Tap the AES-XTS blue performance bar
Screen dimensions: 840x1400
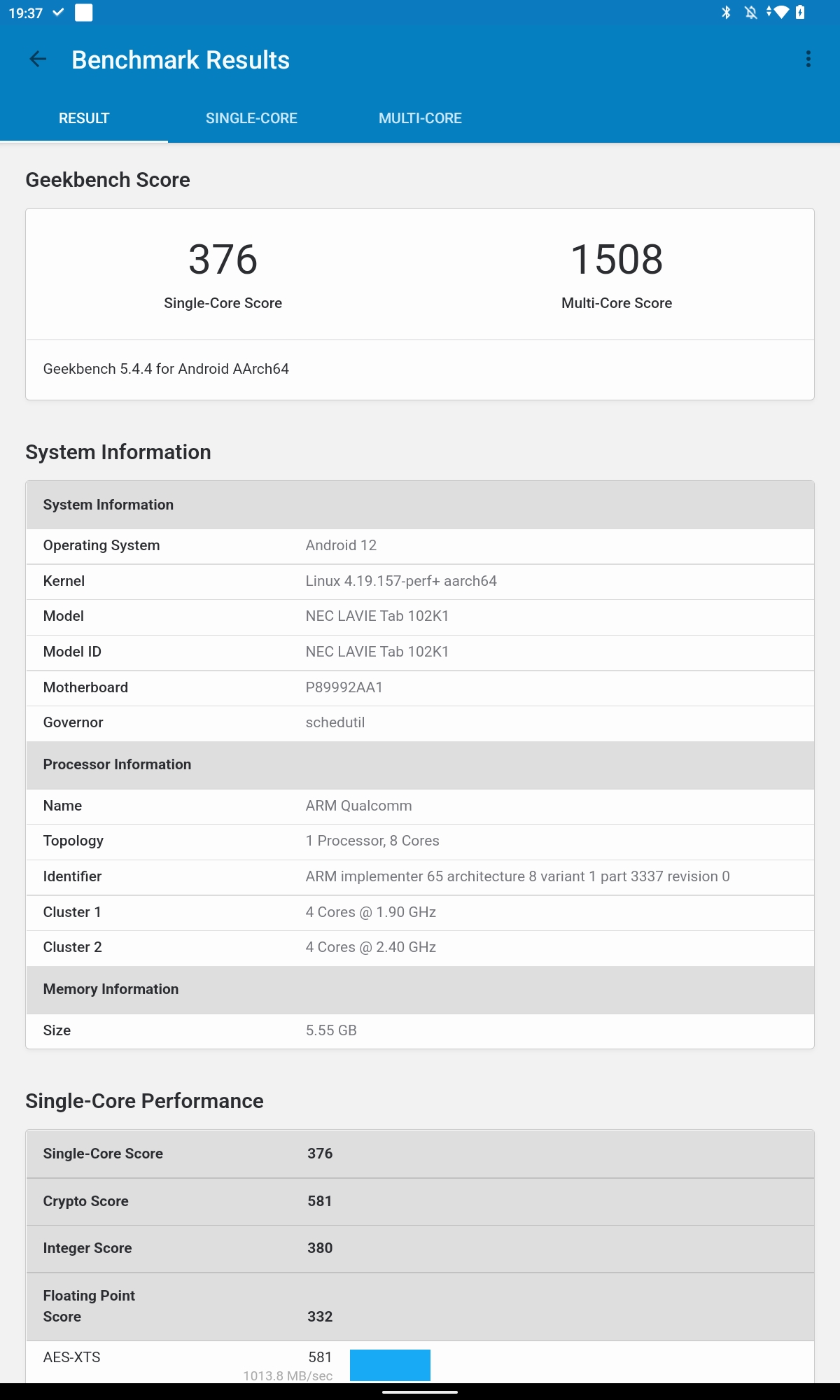pos(390,1365)
